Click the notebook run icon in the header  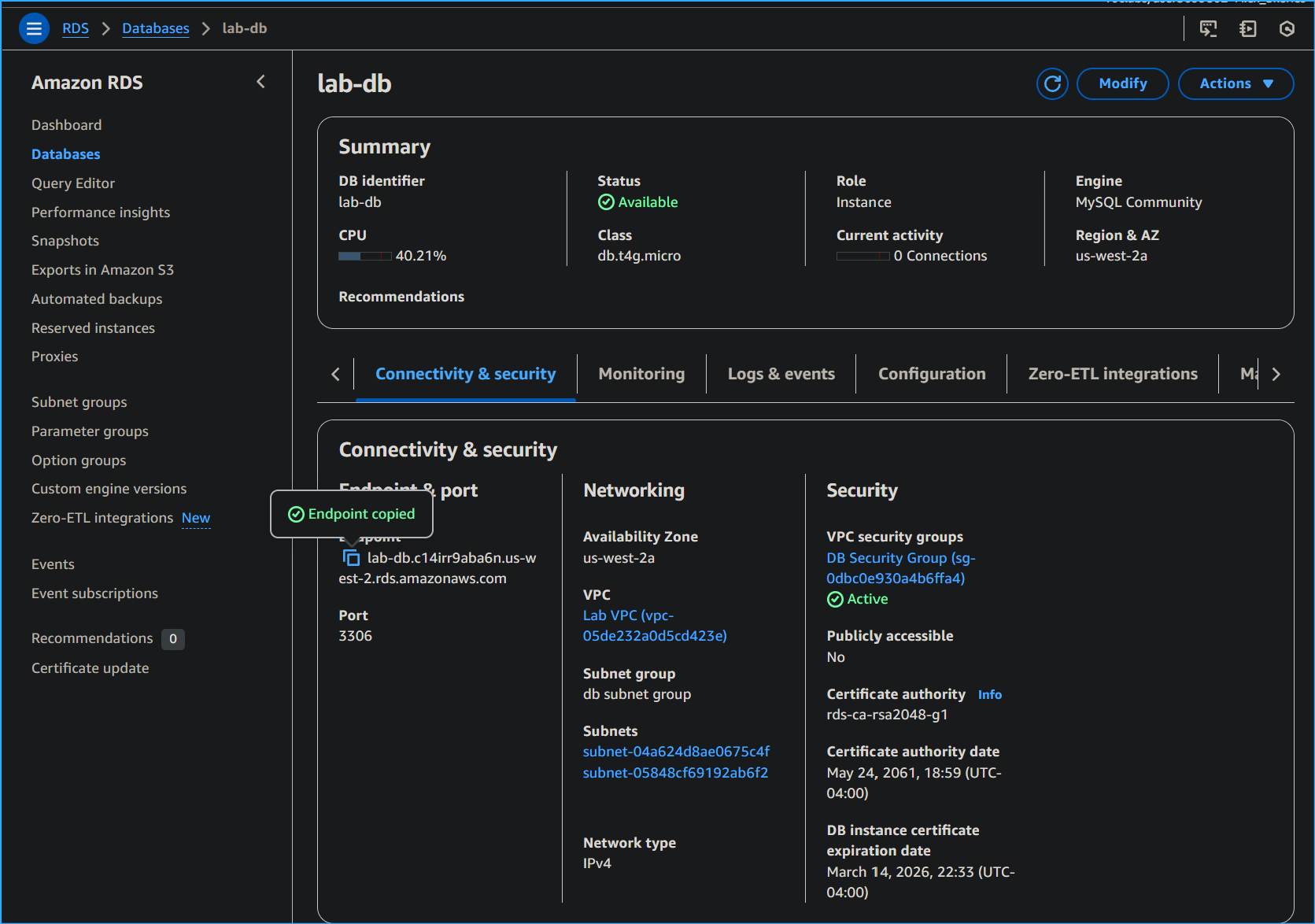[1248, 28]
